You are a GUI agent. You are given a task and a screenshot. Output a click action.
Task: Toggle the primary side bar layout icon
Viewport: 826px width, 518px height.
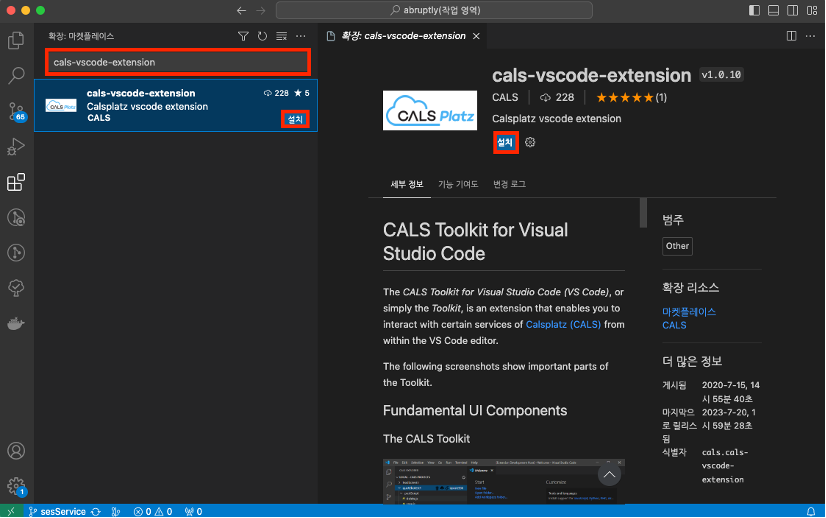click(754, 11)
